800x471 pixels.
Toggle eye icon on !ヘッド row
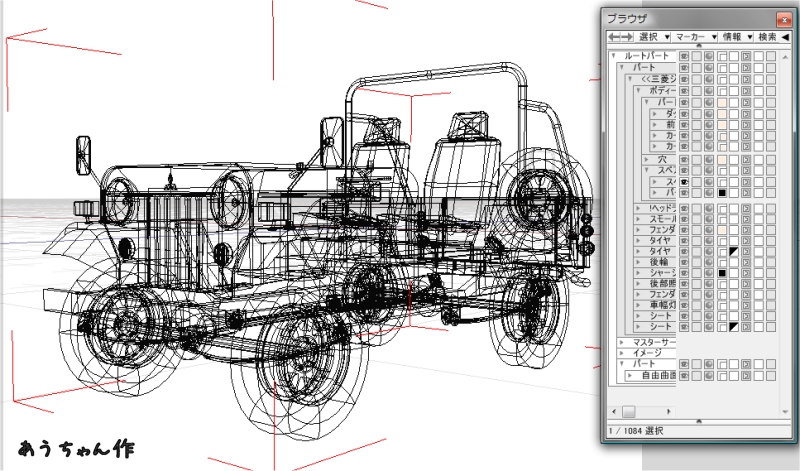[x=684, y=209]
